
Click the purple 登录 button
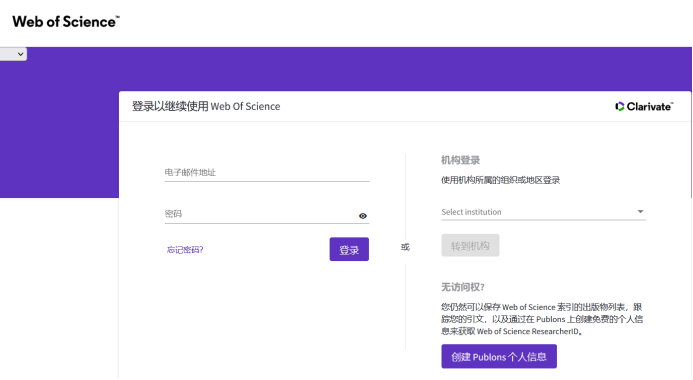coord(349,250)
